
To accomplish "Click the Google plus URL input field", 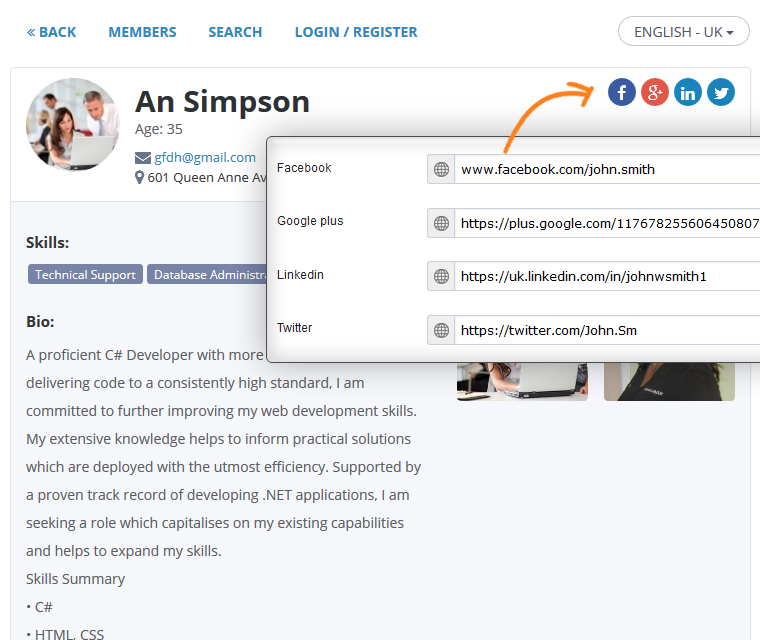I will point(607,223).
